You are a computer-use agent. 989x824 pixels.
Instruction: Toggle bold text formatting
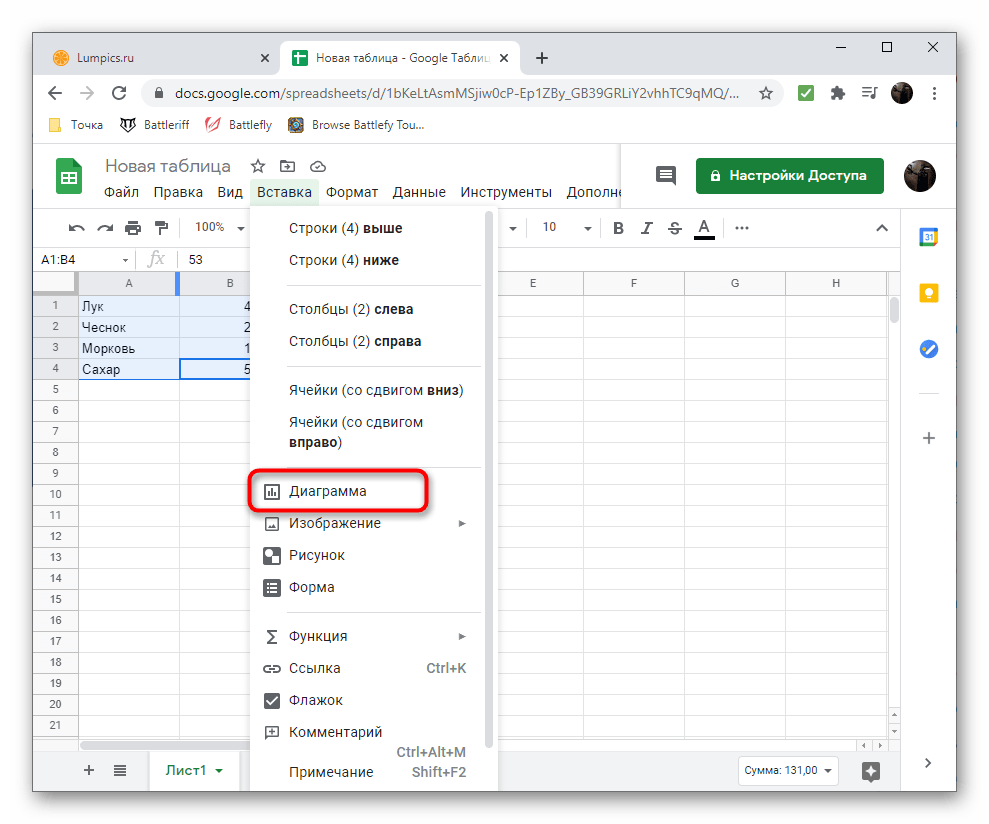(x=618, y=228)
